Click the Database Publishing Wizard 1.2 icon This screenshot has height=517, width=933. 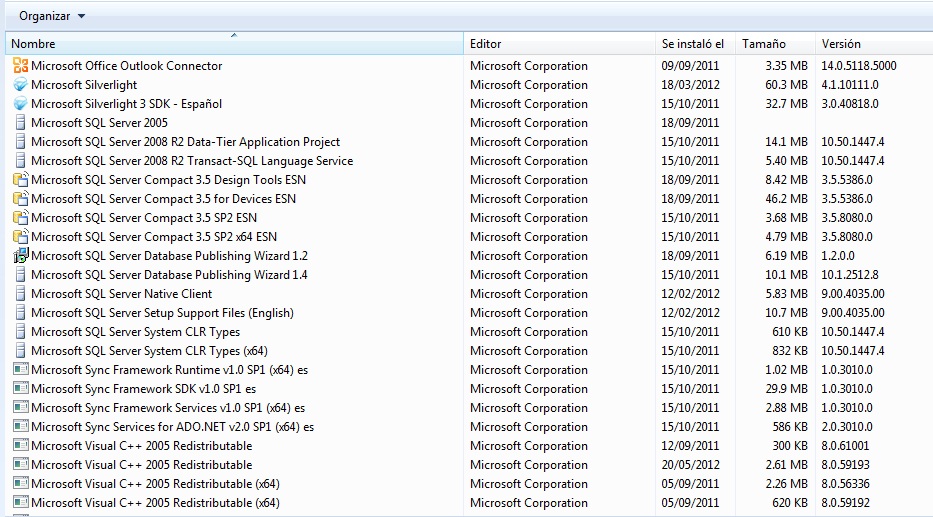click(x=21, y=256)
